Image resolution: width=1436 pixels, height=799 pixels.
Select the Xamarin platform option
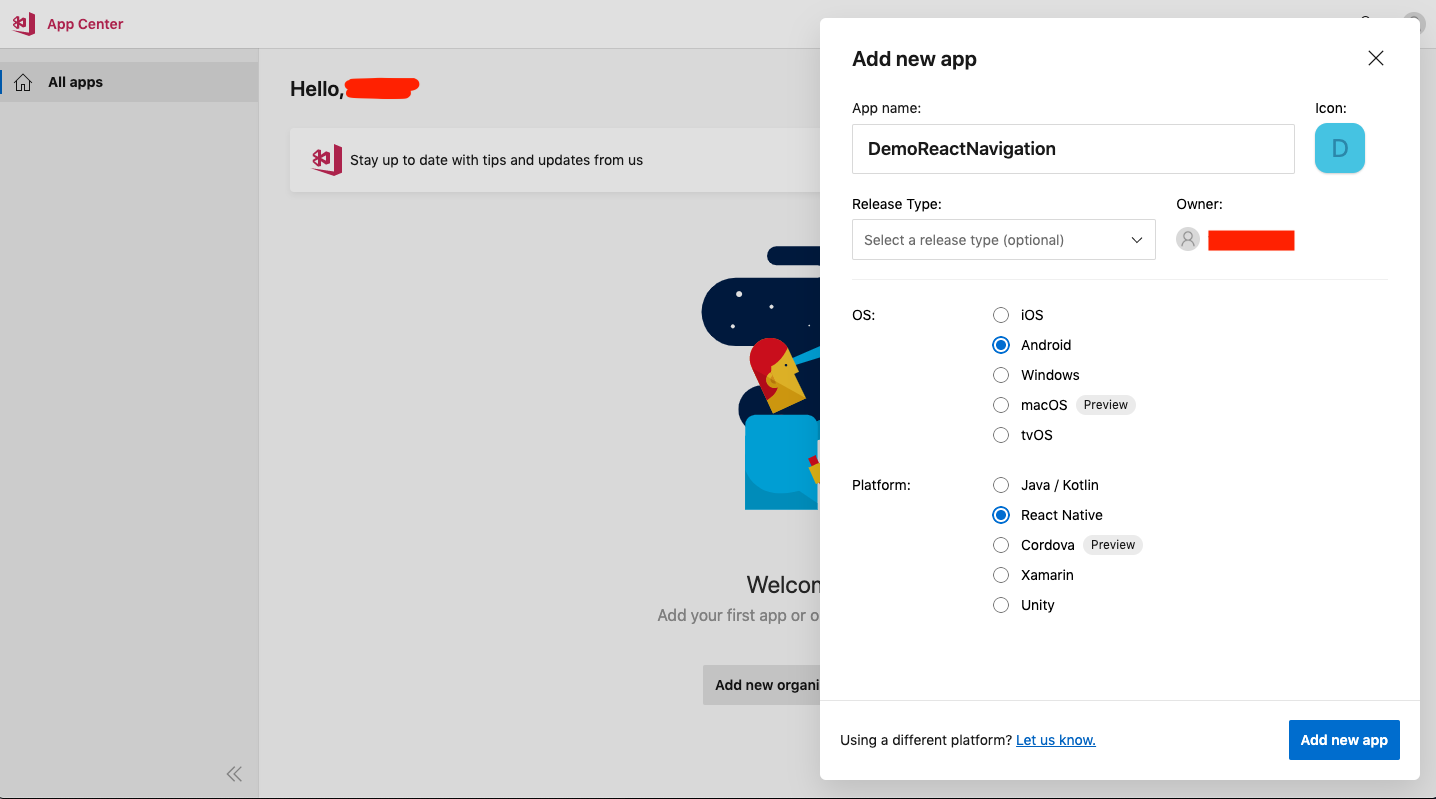[1001, 575]
